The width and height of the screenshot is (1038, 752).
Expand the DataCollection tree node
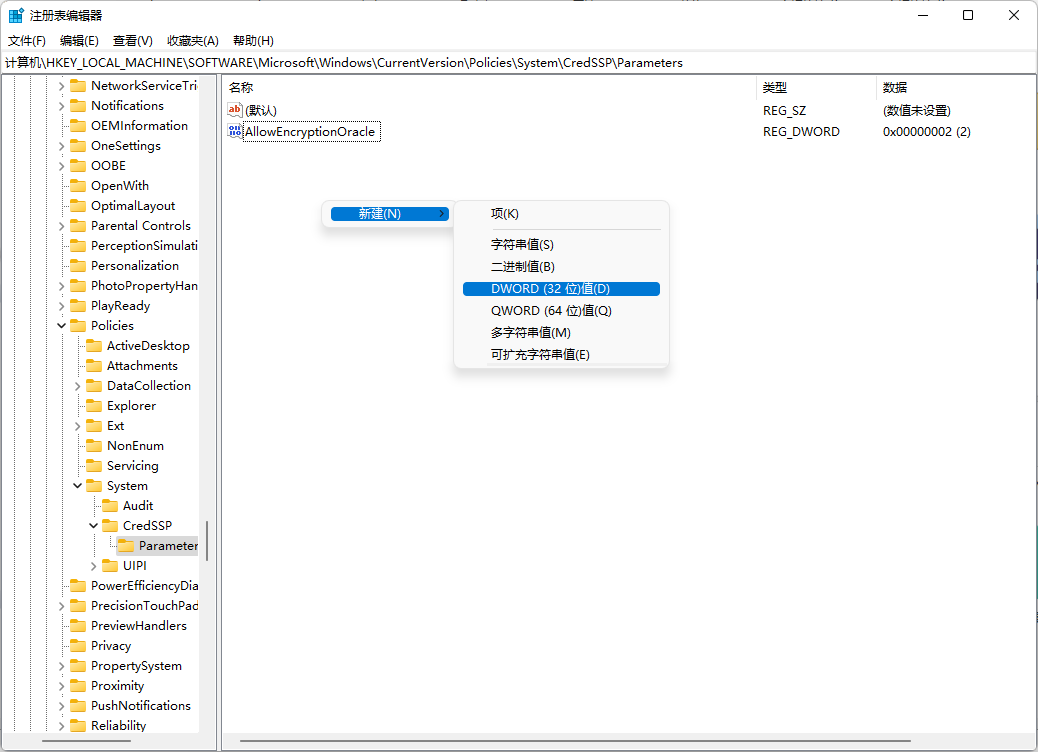(x=77, y=386)
